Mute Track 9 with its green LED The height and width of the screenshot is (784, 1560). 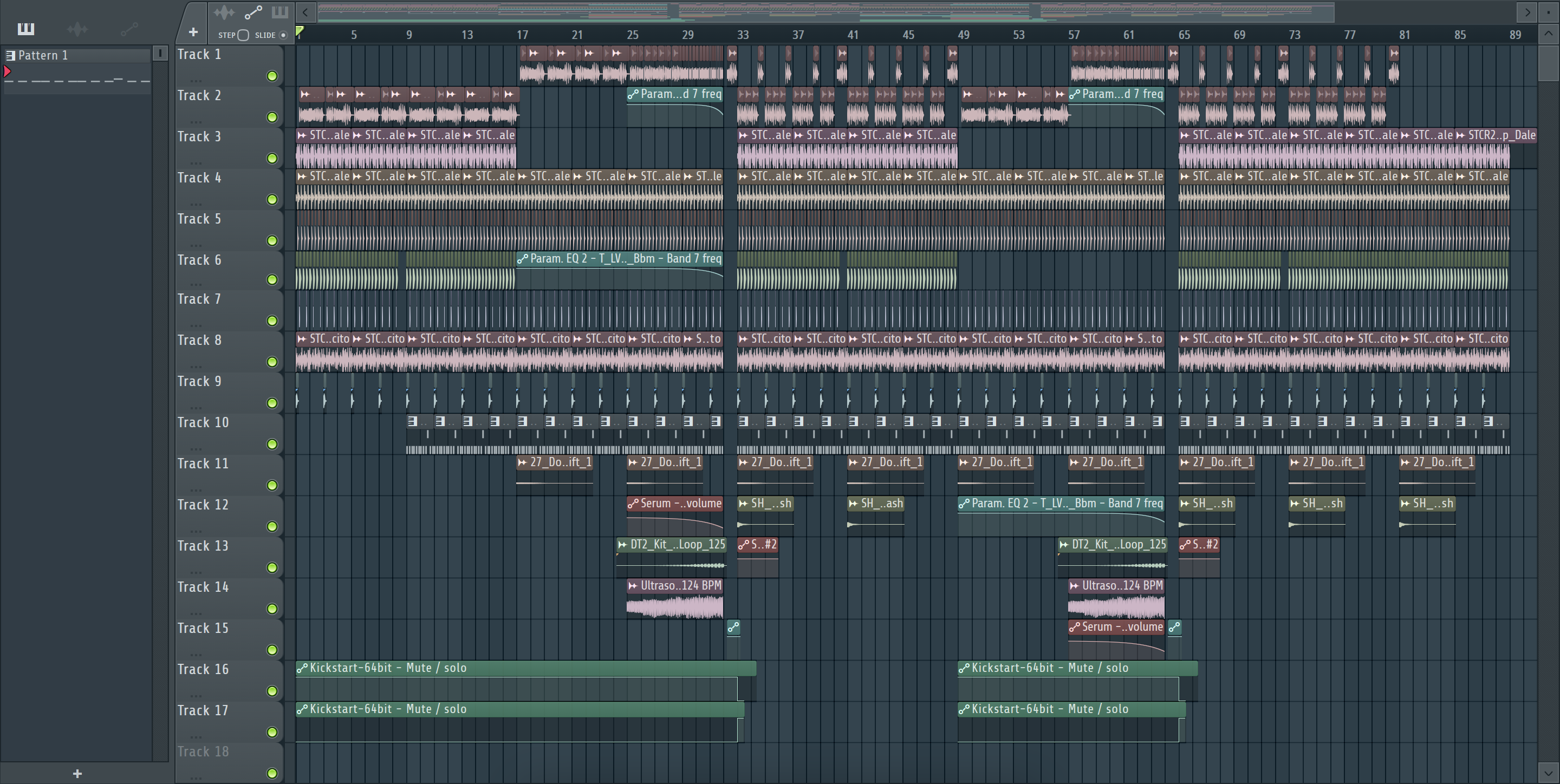point(272,403)
